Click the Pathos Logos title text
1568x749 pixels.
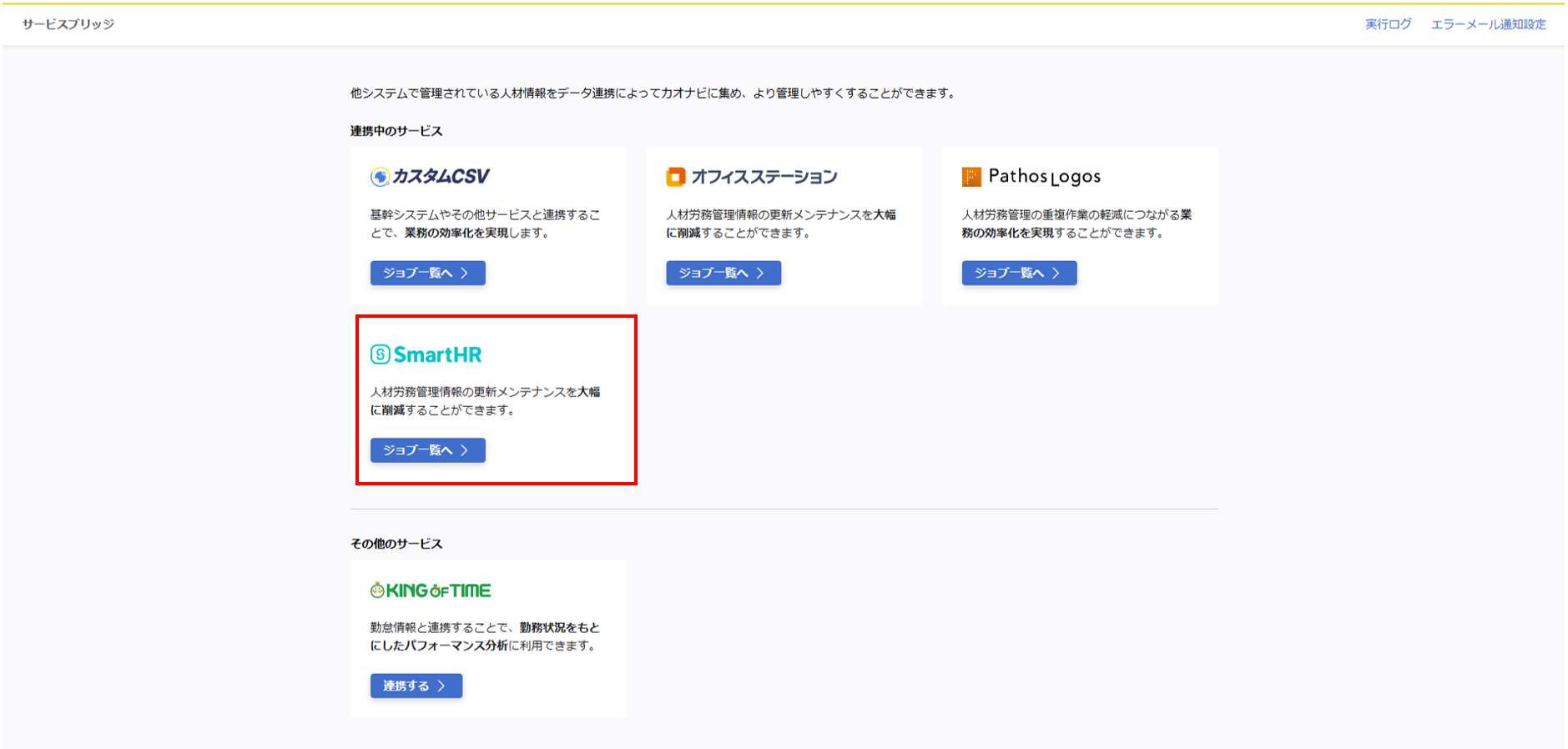click(1045, 177)
